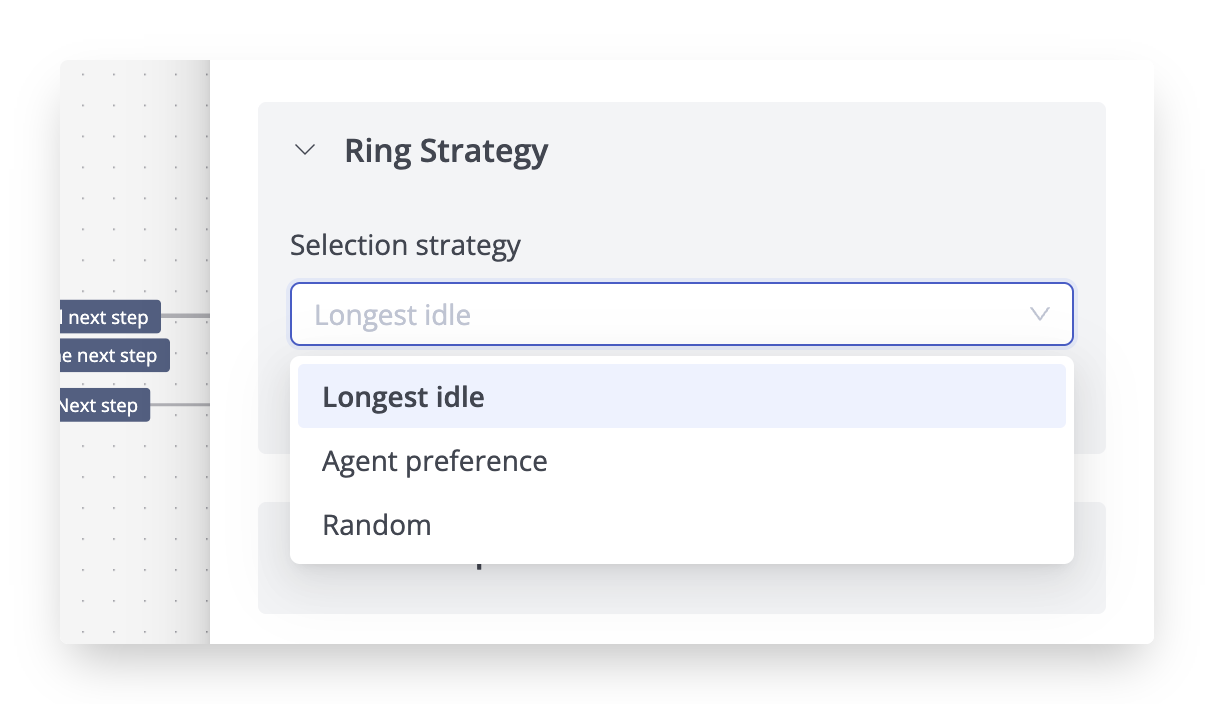Click the Ring Strategy section title
The image size is (1214, 704).
[446, 151]
